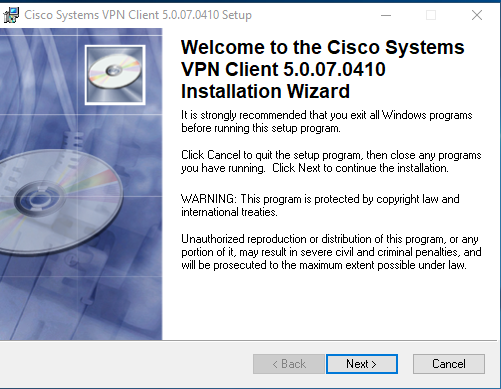Click Next to continue installation

[x=362, y=364]
